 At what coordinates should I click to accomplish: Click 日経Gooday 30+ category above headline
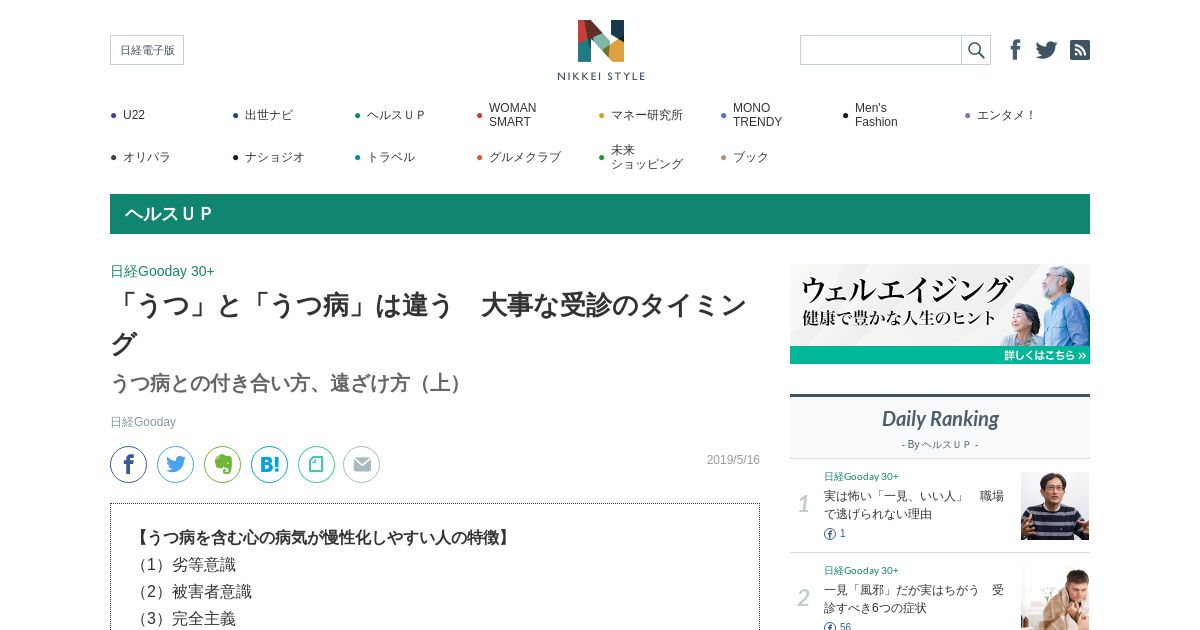pyautogui.click(x=162, y=271)
